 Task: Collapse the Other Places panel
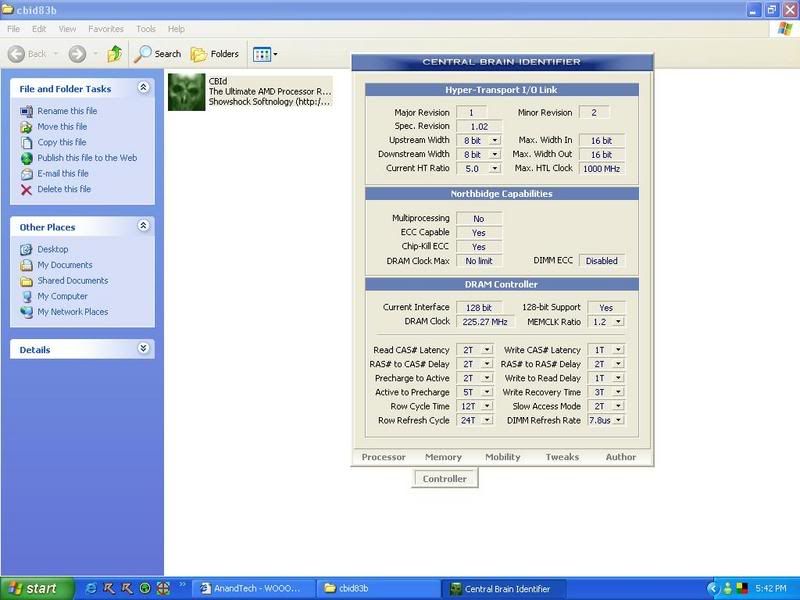pos(143,226)
